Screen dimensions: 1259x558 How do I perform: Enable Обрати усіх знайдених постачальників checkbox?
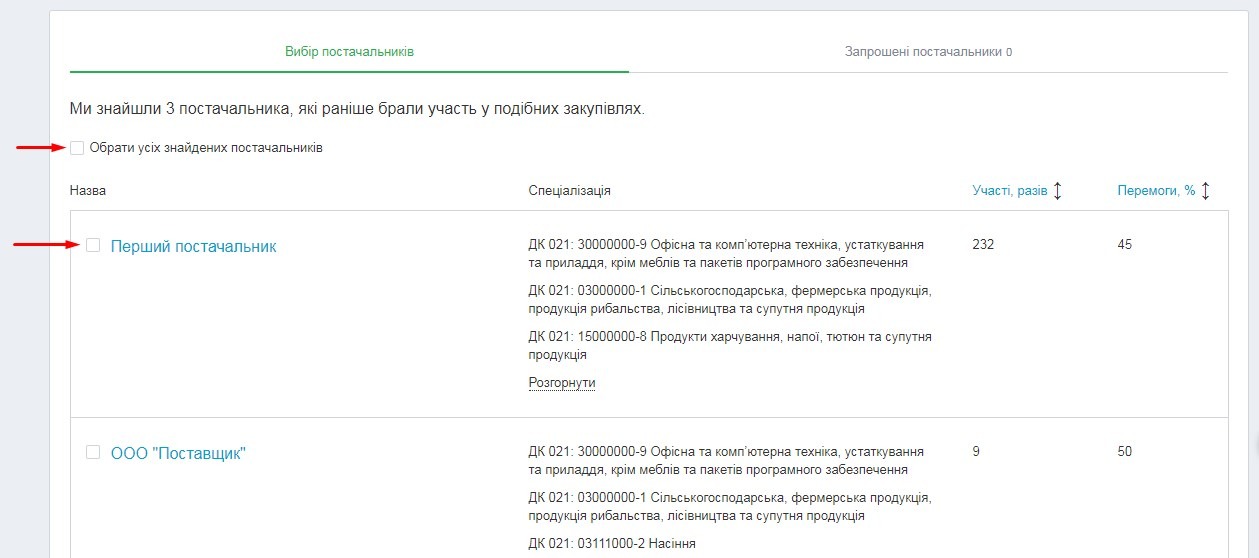(x=77, y=148)
